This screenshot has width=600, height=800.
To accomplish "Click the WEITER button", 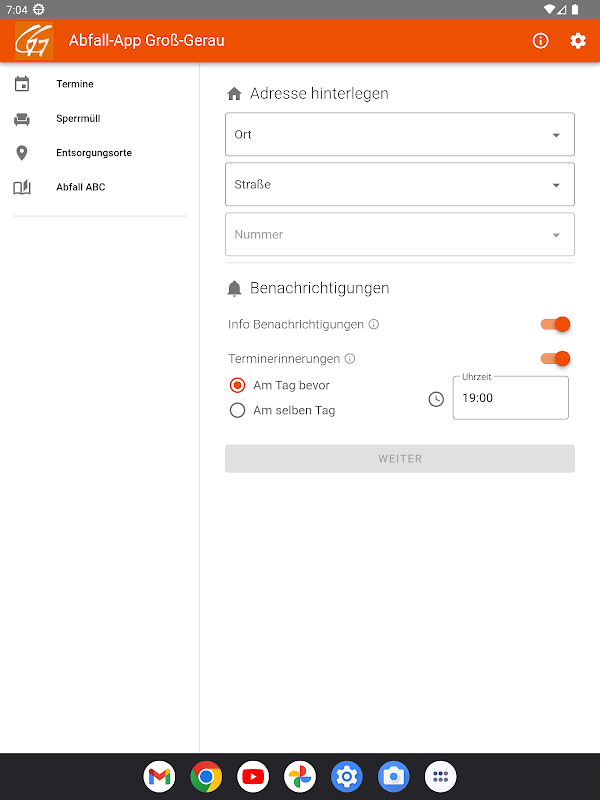I will tap(400, 459).
